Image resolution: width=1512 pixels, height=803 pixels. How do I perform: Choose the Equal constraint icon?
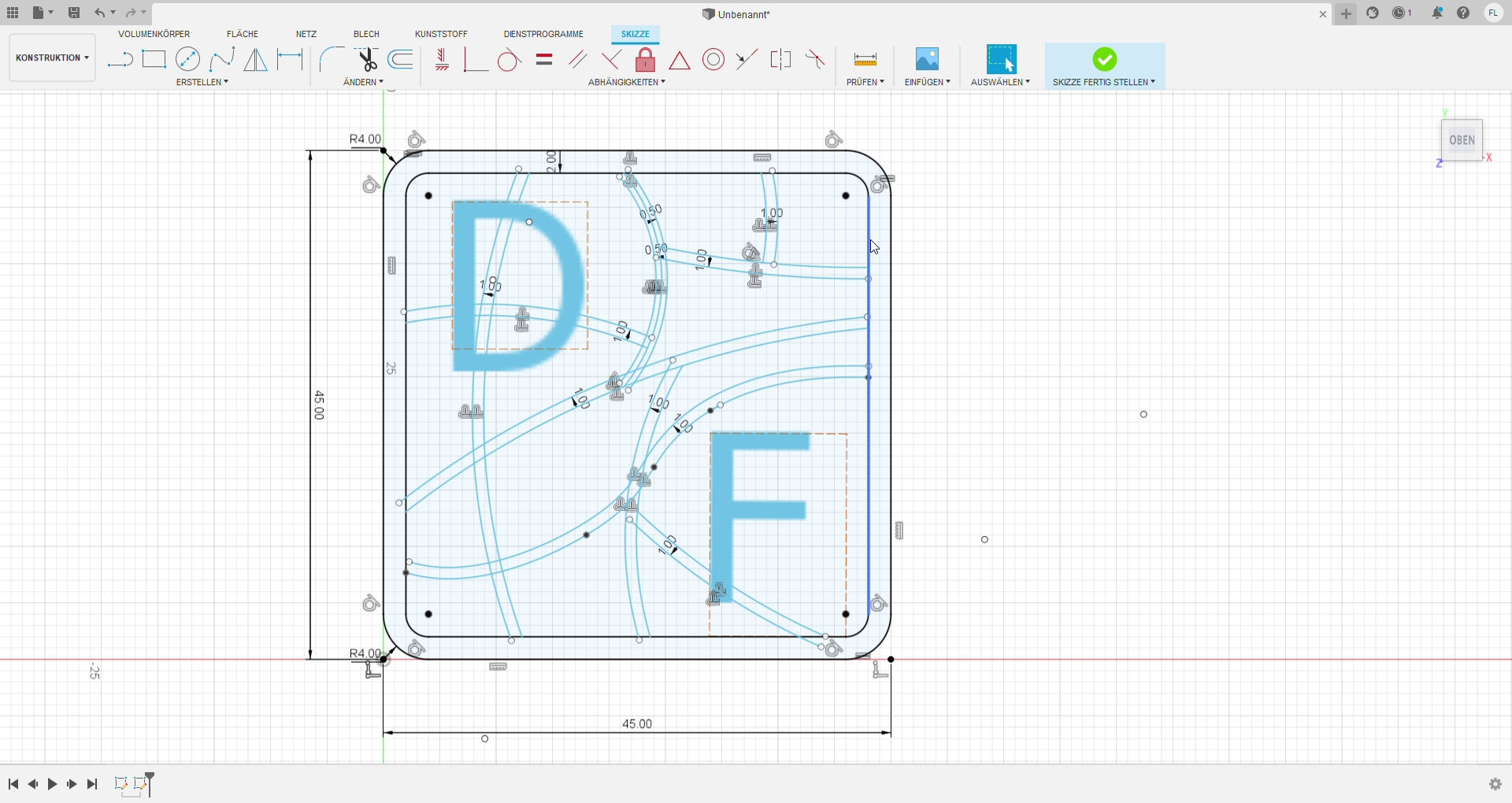coord(544,60)
